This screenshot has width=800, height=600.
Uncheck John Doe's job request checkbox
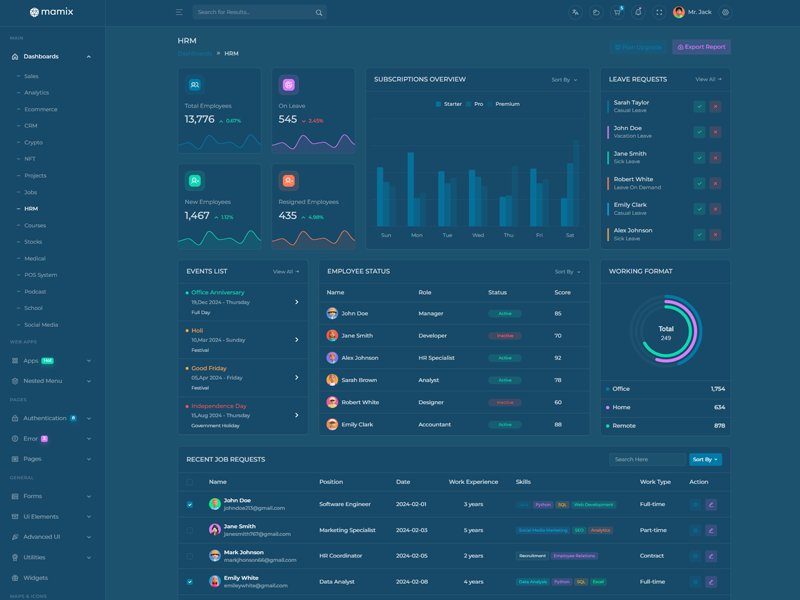190,505
